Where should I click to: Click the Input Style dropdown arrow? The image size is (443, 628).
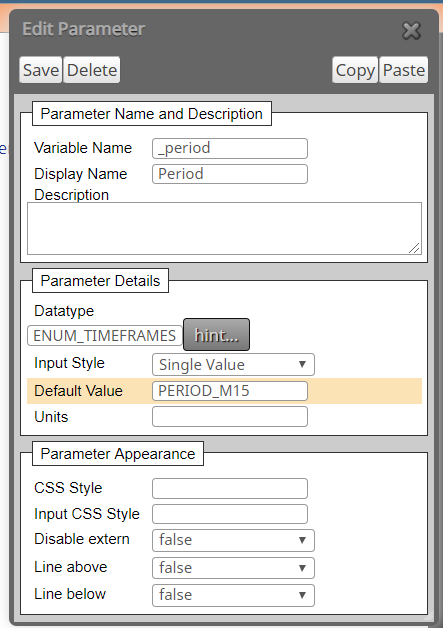pos(302,364)
